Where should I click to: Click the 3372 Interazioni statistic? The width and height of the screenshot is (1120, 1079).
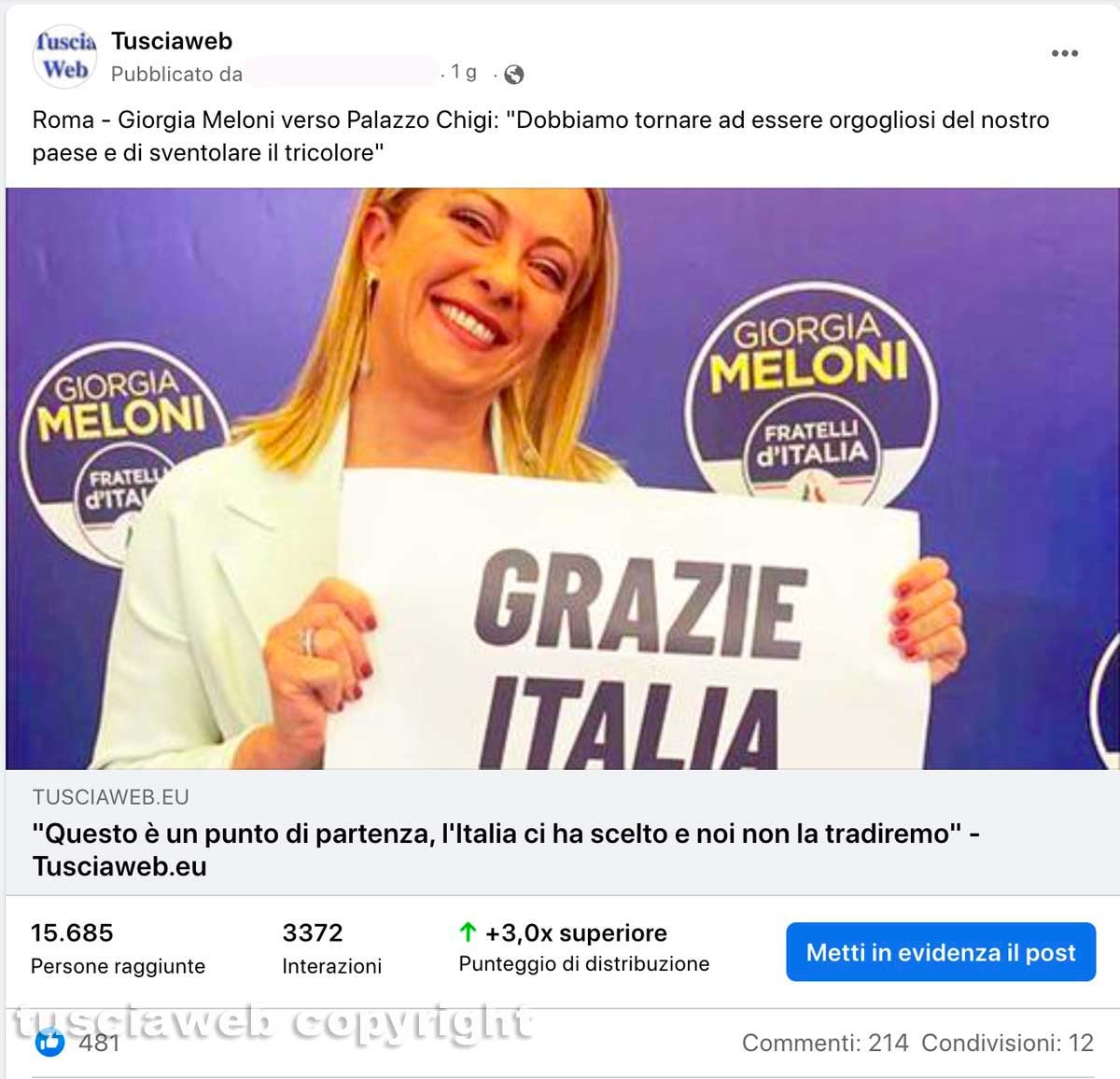point(331,948)
